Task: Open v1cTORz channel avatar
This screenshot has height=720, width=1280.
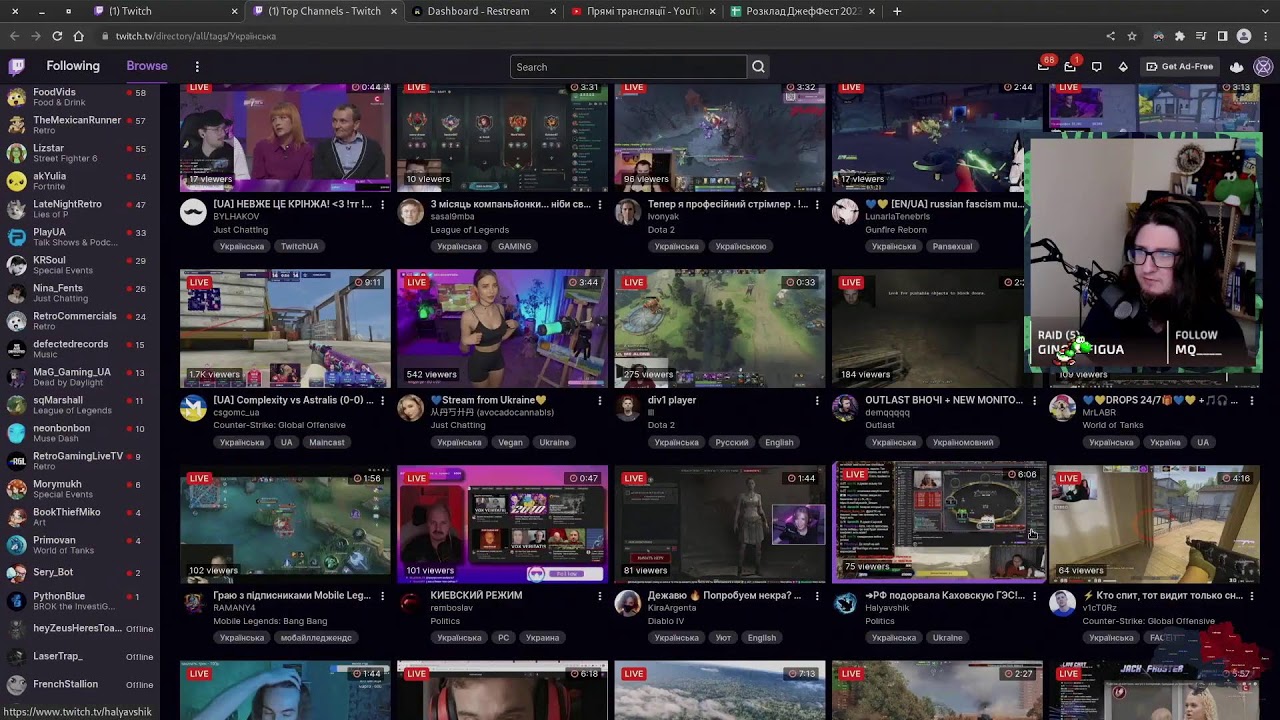Action: (x=1063, y=603)
